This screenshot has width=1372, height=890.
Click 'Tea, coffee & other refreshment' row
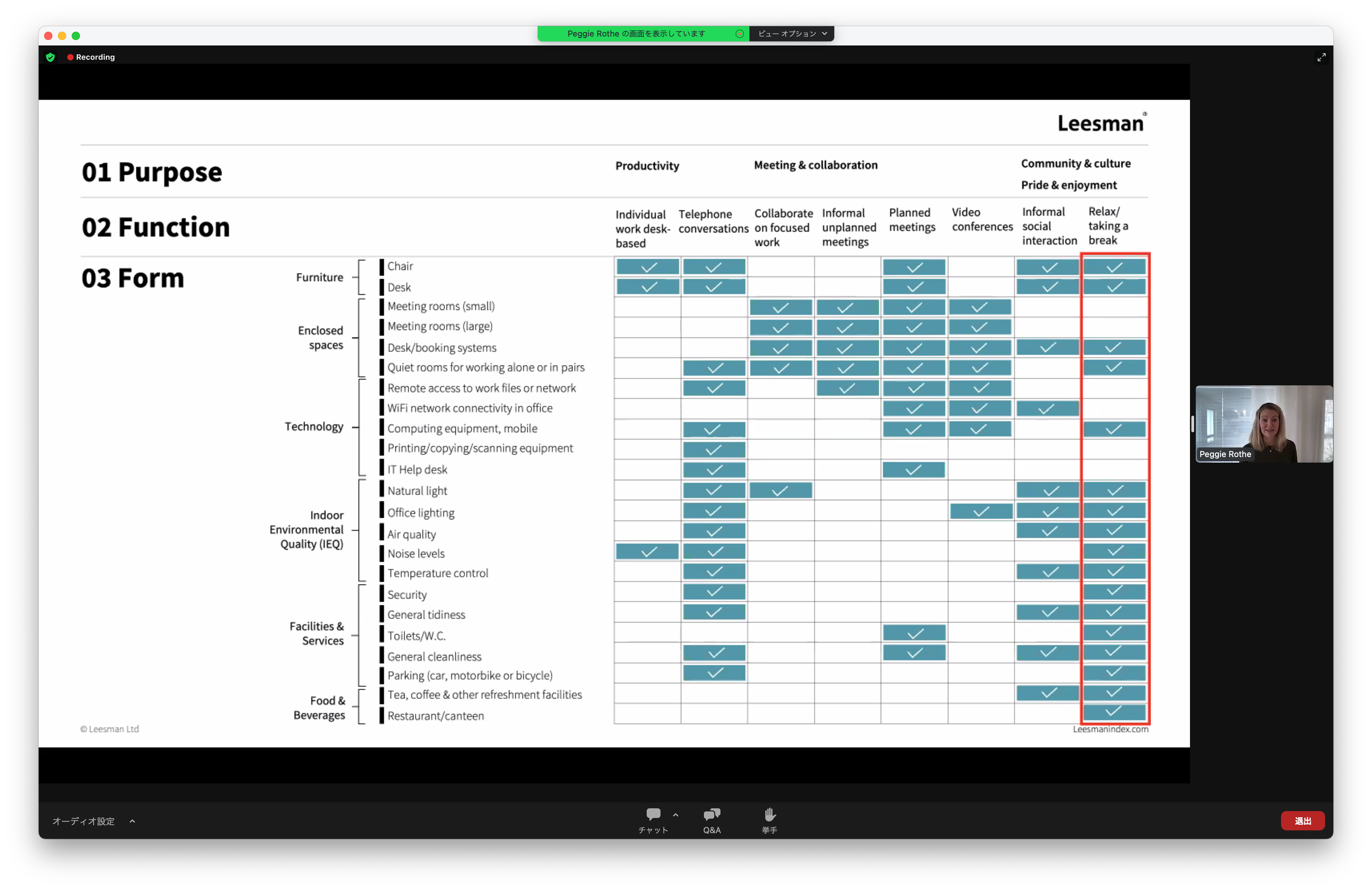tap(484, 695)
